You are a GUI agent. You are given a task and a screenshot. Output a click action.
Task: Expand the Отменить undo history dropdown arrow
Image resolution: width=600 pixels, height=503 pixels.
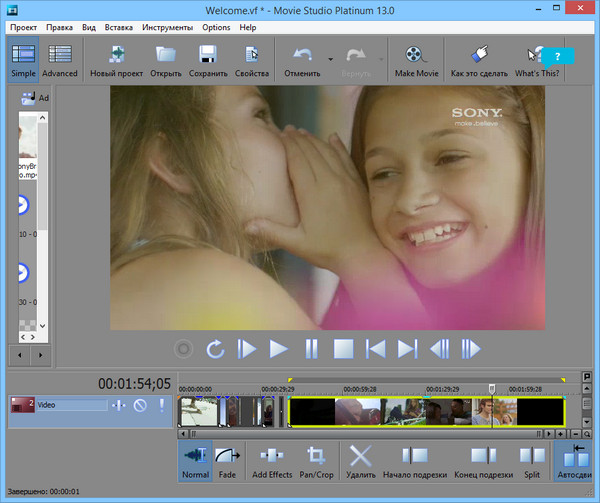point(330,58)
